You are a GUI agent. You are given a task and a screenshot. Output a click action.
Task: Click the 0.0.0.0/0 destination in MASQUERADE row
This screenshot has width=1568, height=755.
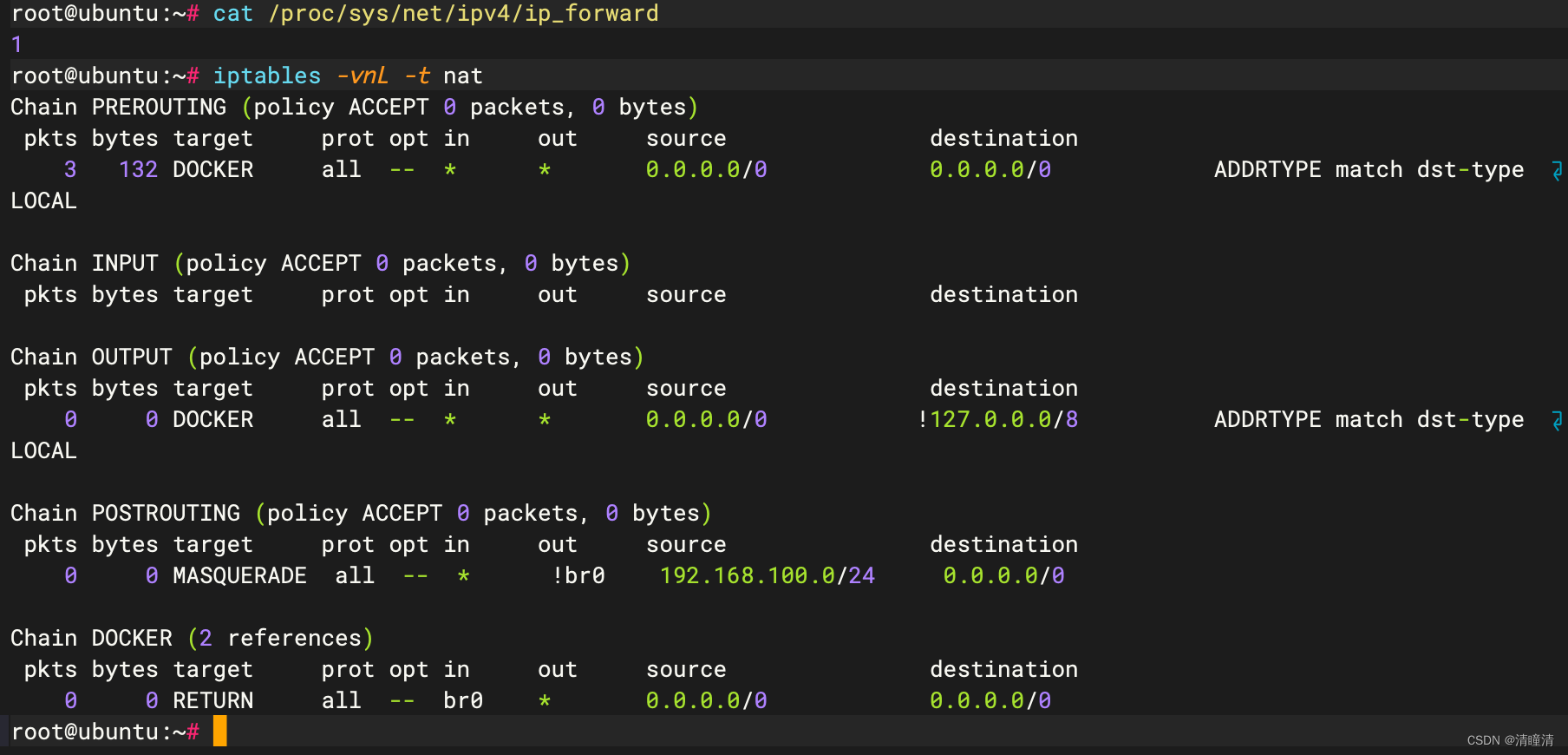tap(1004, 576)
